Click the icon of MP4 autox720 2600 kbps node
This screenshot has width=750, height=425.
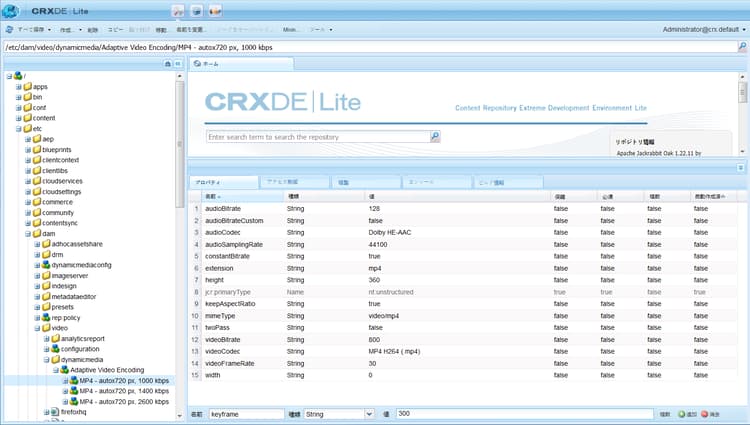pyautogui.click(x=74, y=402)
